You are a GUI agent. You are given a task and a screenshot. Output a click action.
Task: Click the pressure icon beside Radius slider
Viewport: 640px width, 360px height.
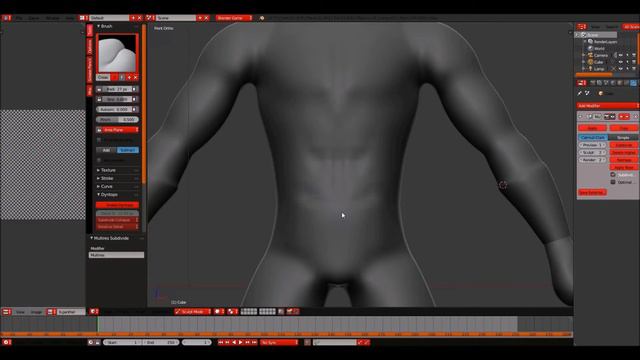coord(134,89)
